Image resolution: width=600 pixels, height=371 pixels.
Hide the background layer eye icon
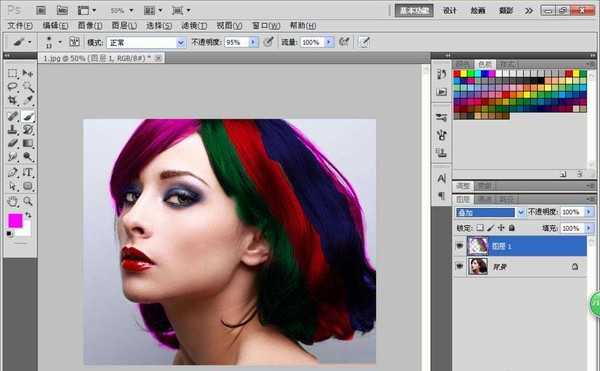coord(460,266)
